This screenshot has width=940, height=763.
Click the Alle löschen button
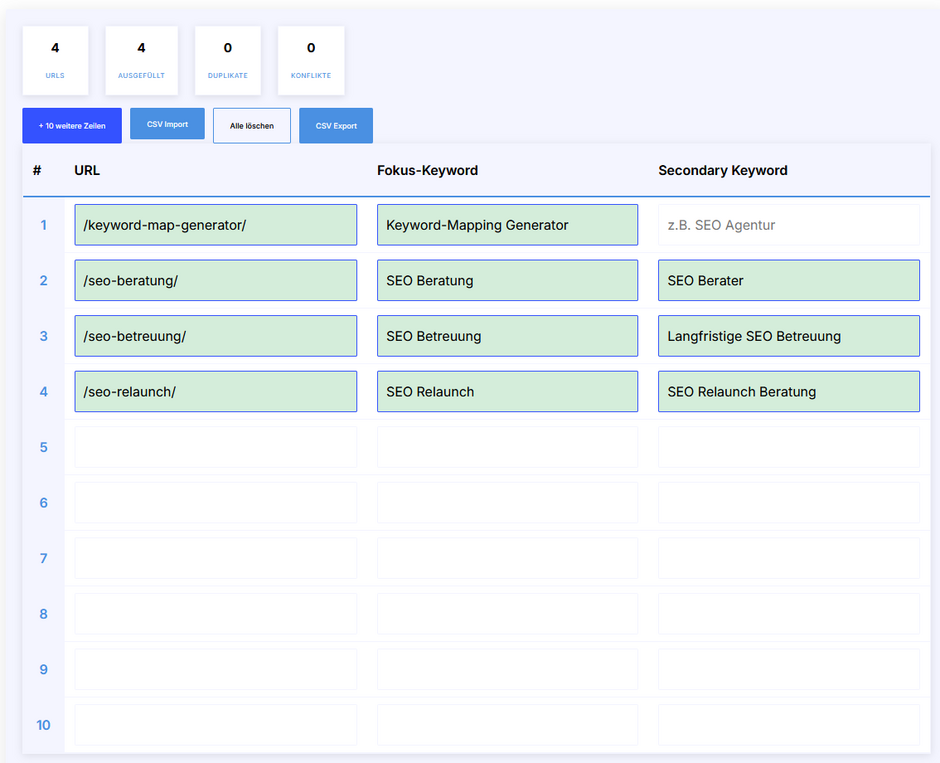(251, 125)
